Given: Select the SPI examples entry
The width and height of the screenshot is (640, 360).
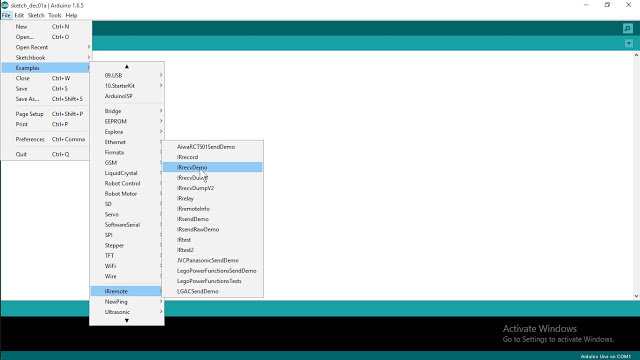Looking at the screenshot, I should (127, 235).
